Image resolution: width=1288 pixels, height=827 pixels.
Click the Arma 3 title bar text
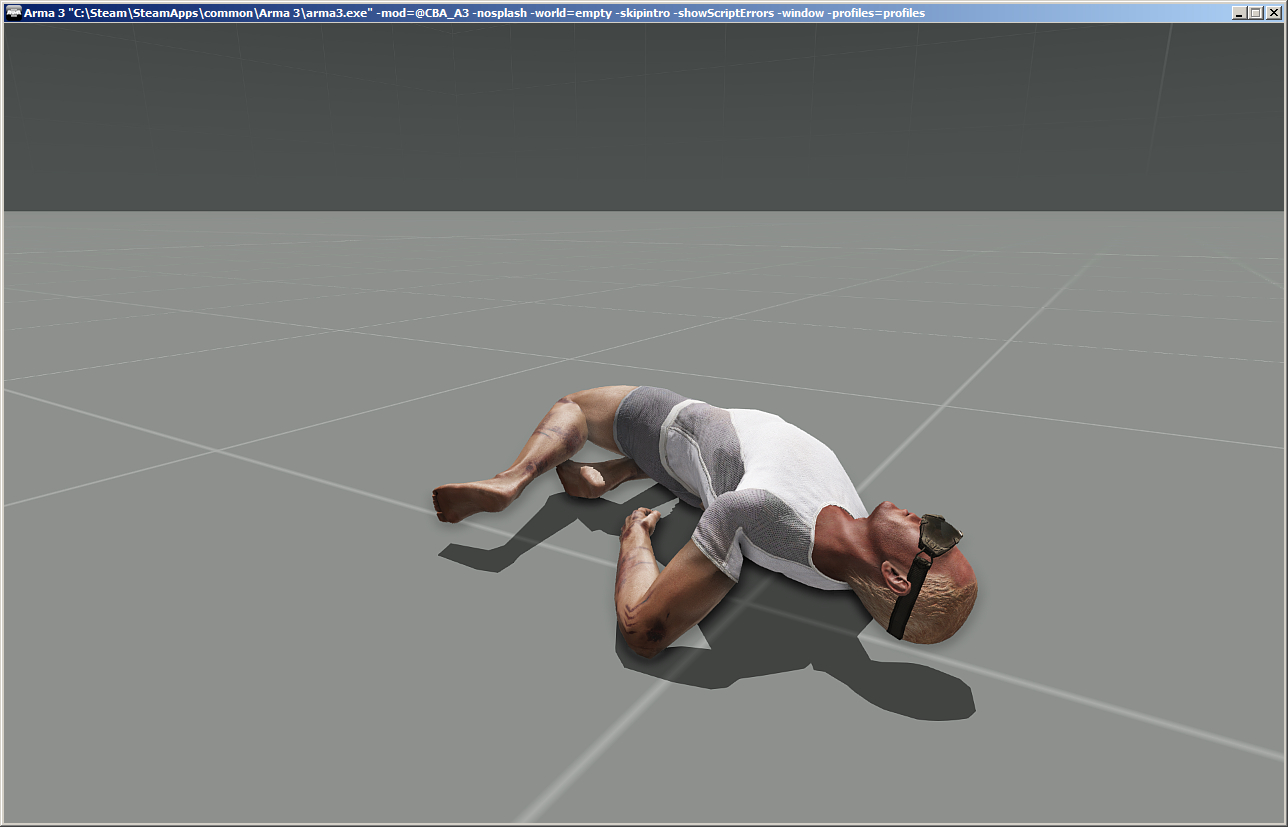point(474,13)
